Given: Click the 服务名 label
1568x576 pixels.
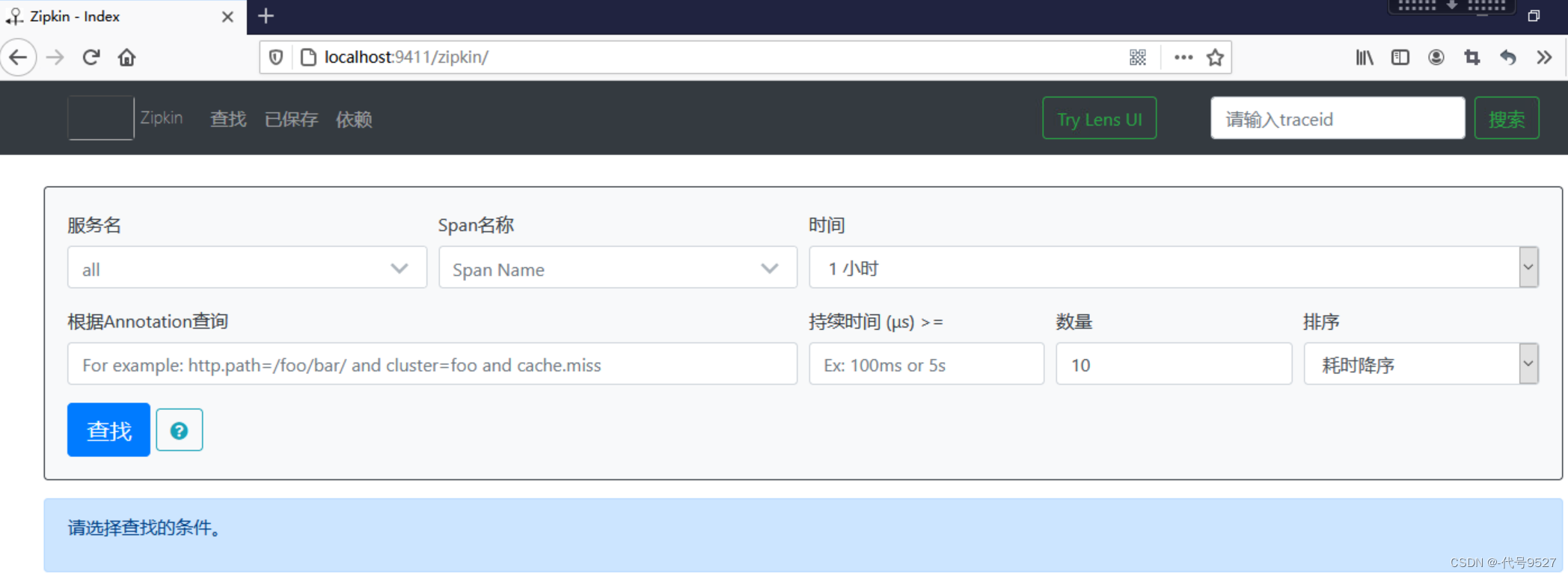Looking at the screenshot, I should pyautogui.click(x=94, y=225).
